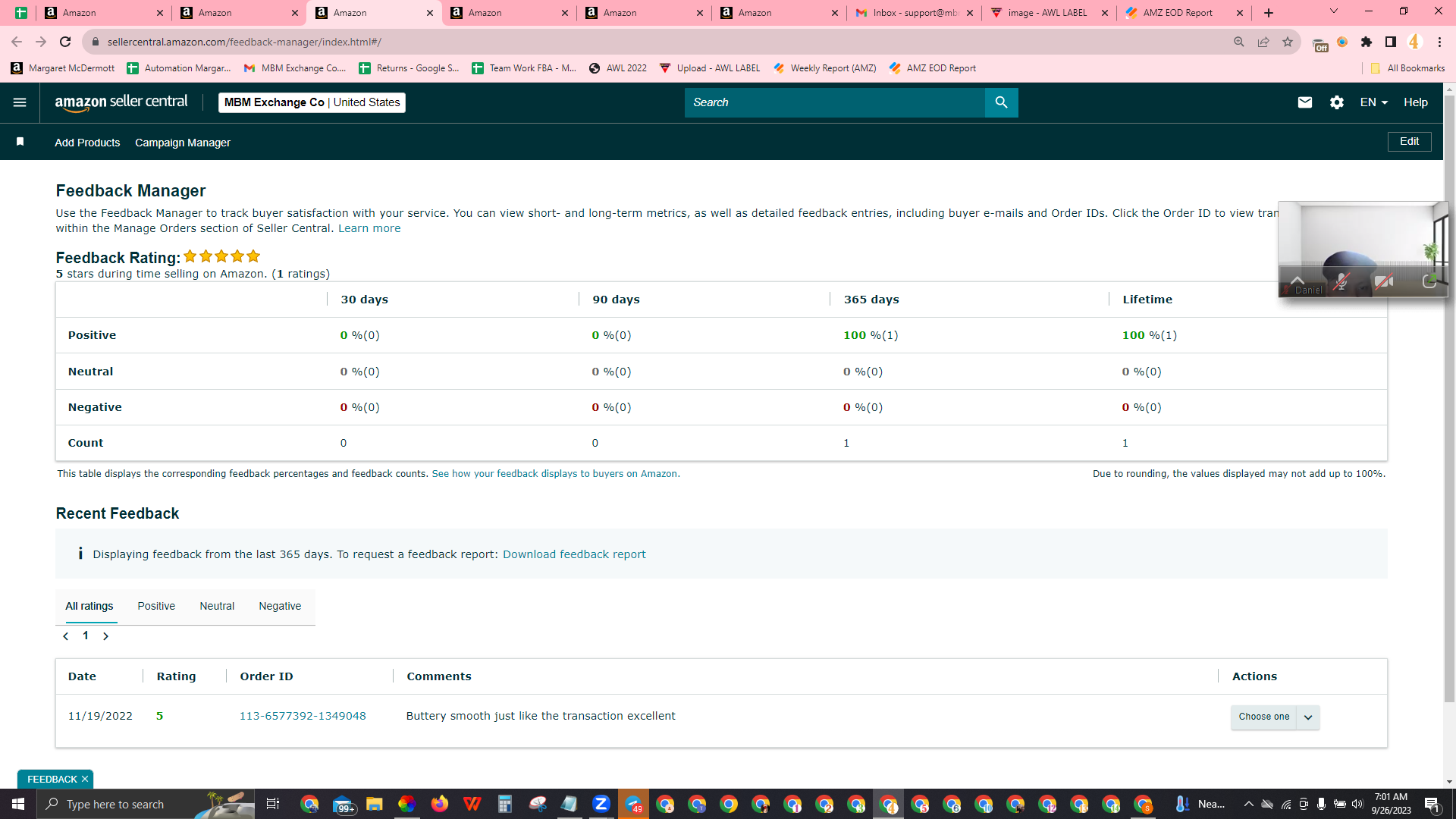Open Choose one actions dropdown
The image size is (1456, 819).
(x=1275, y=717)
